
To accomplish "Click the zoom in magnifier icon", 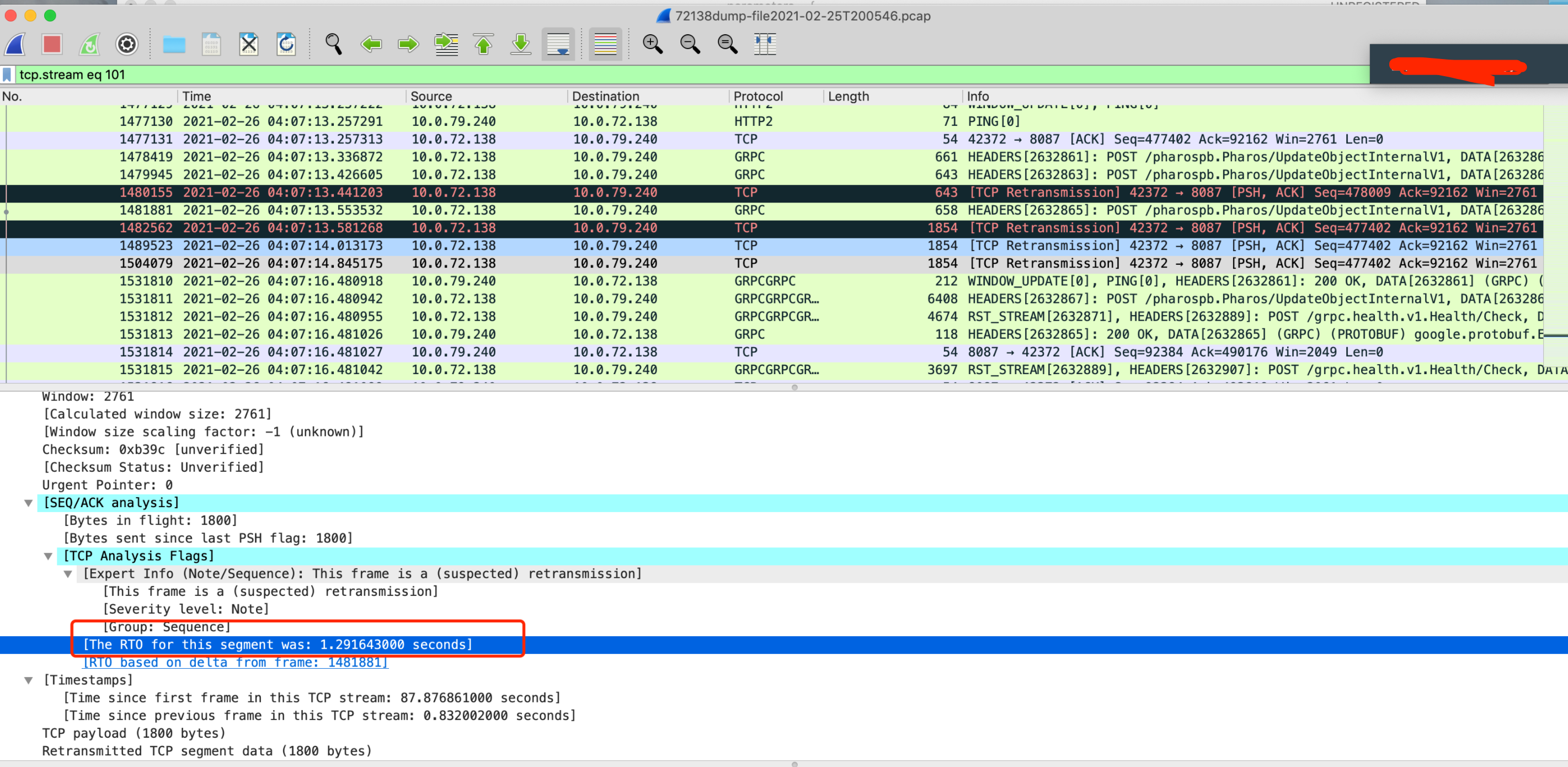I will click(x=652, y=44).
